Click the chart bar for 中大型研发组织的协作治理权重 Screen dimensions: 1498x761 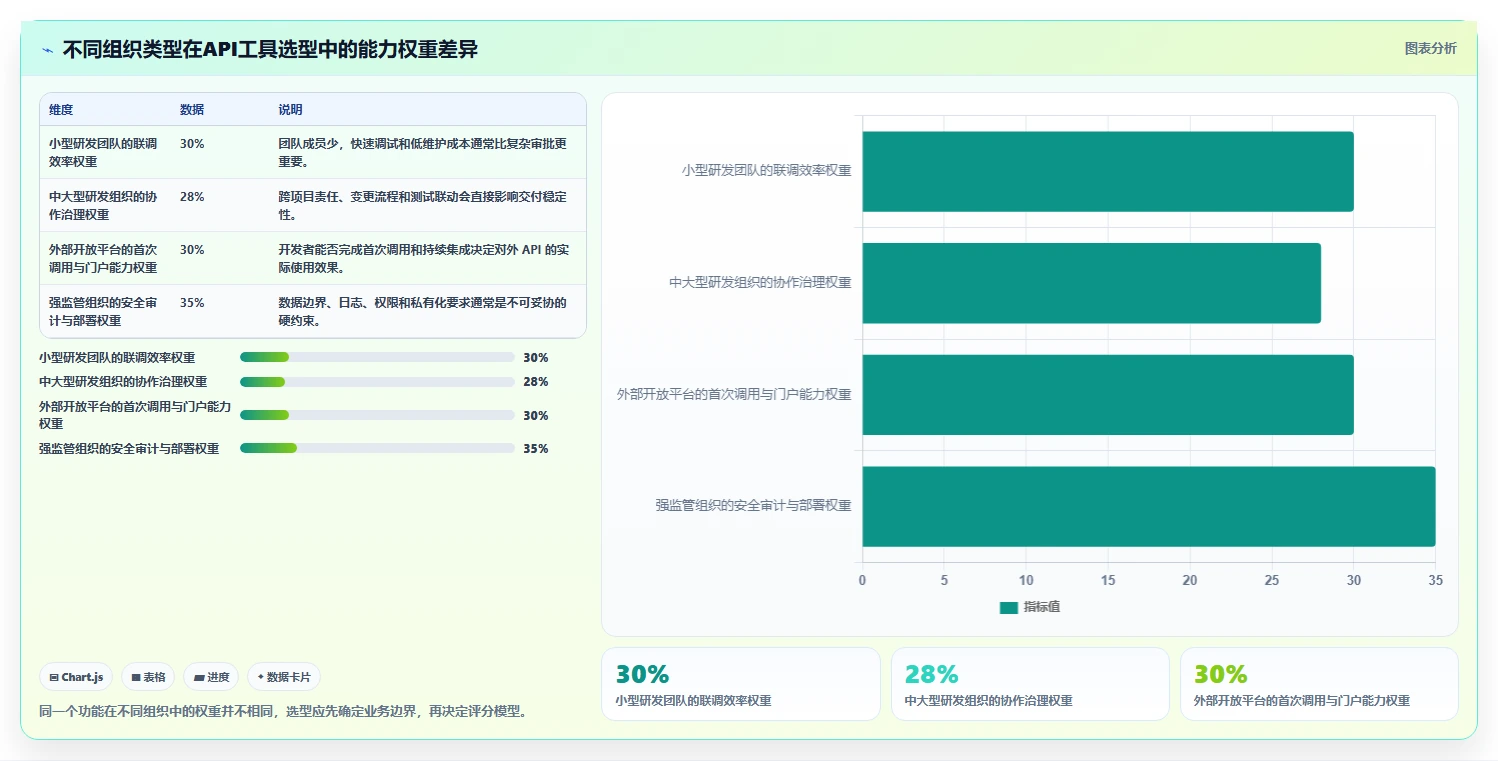[x=1091, y=283]
